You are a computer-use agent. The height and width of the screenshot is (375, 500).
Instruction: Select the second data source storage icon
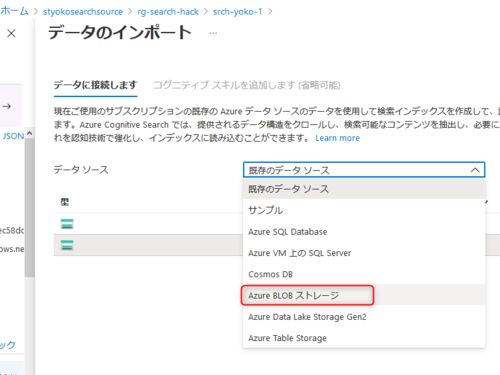click(67, 245)
